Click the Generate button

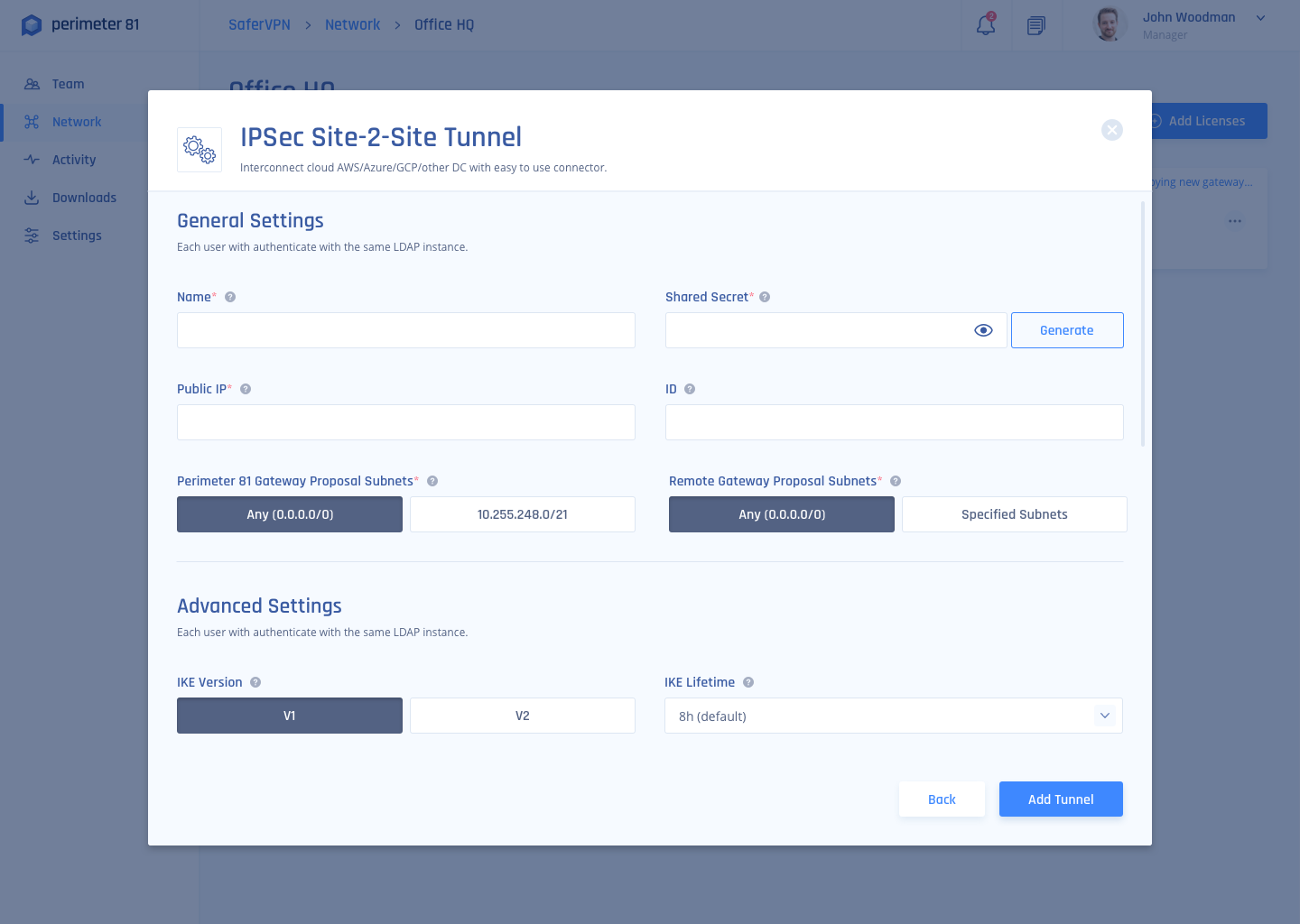[1067, 330]
